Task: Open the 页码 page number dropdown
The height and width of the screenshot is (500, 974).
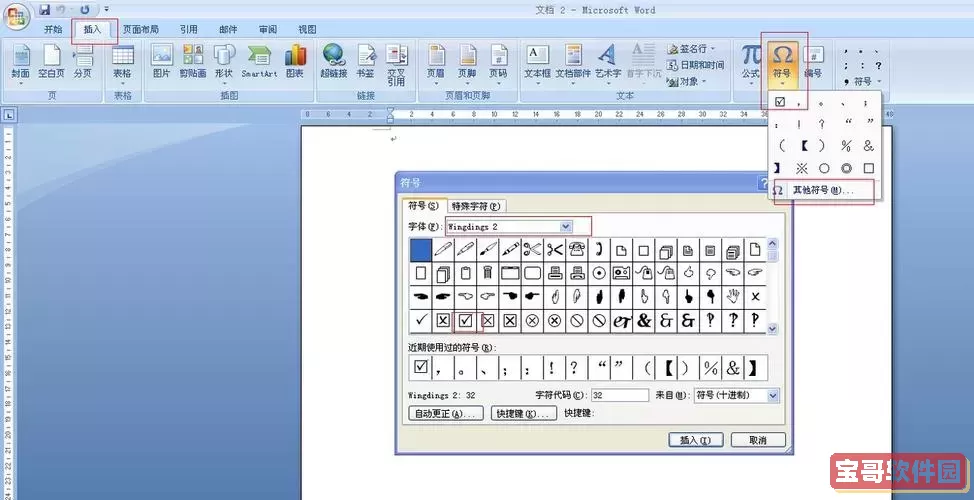Action: (498, 63)
